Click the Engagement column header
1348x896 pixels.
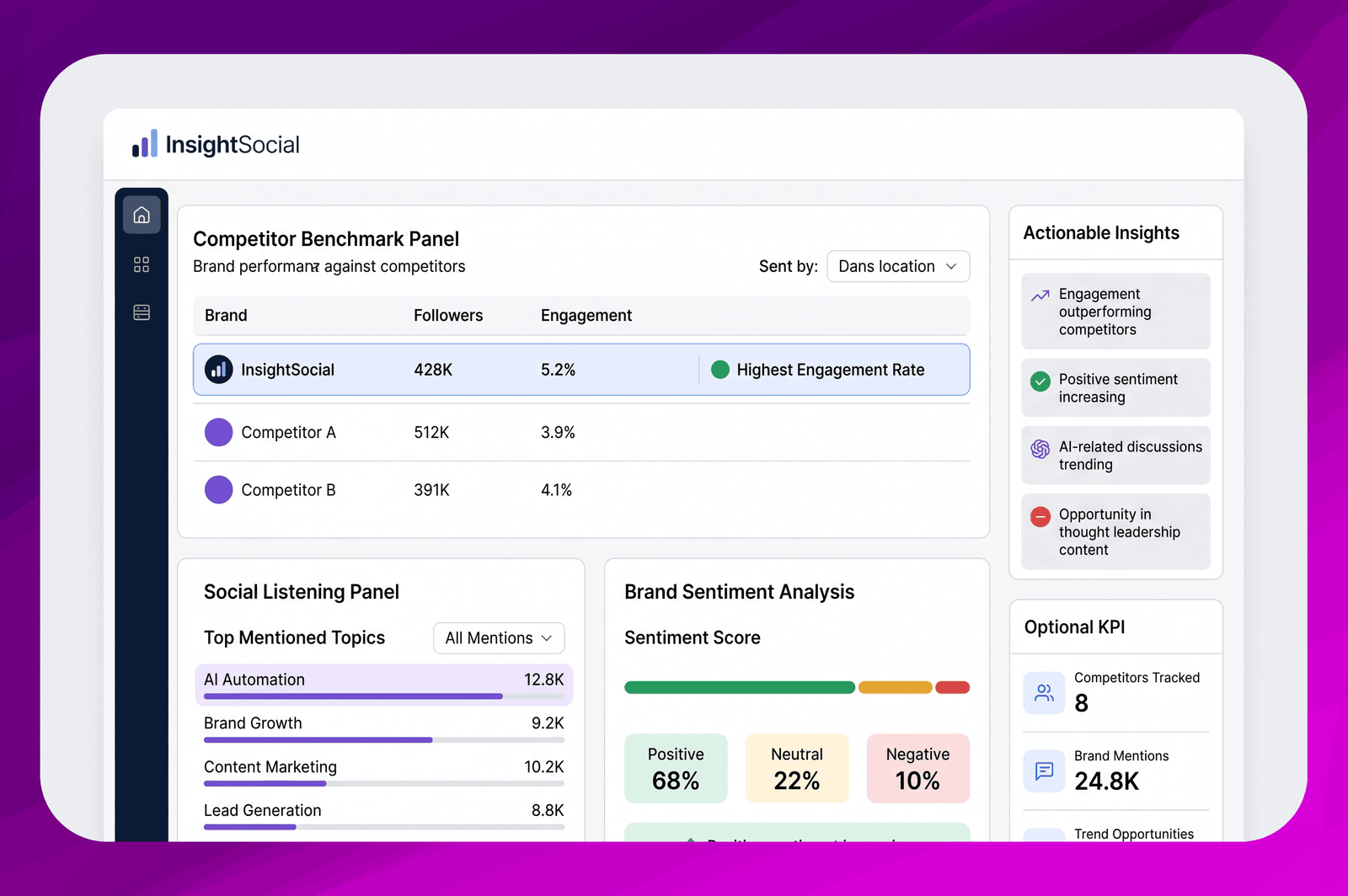586,315
